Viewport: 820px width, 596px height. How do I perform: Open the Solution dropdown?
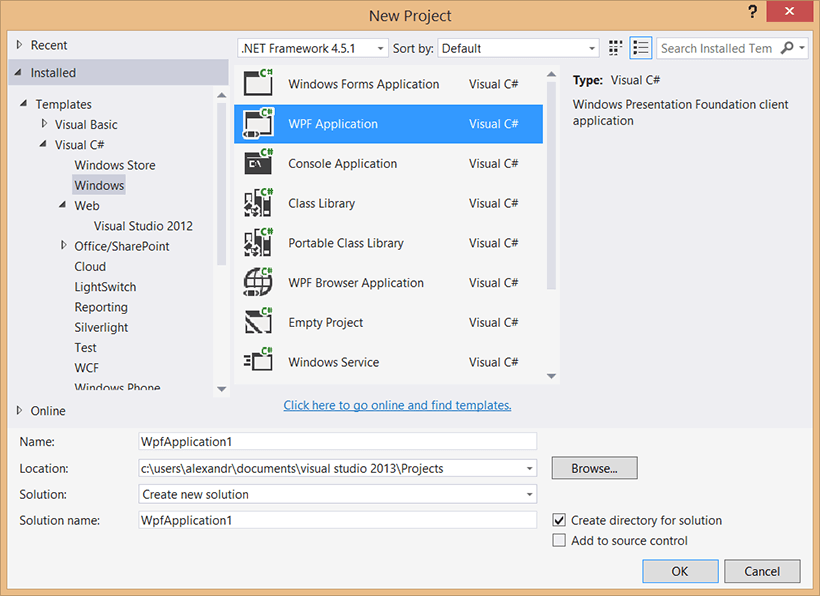(x=337, y=494)
